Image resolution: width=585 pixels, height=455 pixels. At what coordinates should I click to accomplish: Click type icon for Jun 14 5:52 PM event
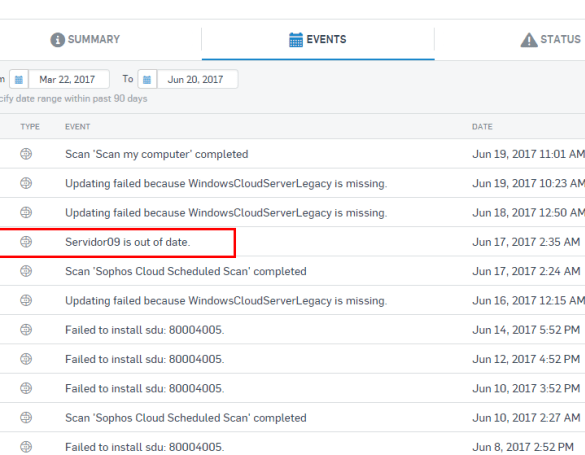coord(26,330)
